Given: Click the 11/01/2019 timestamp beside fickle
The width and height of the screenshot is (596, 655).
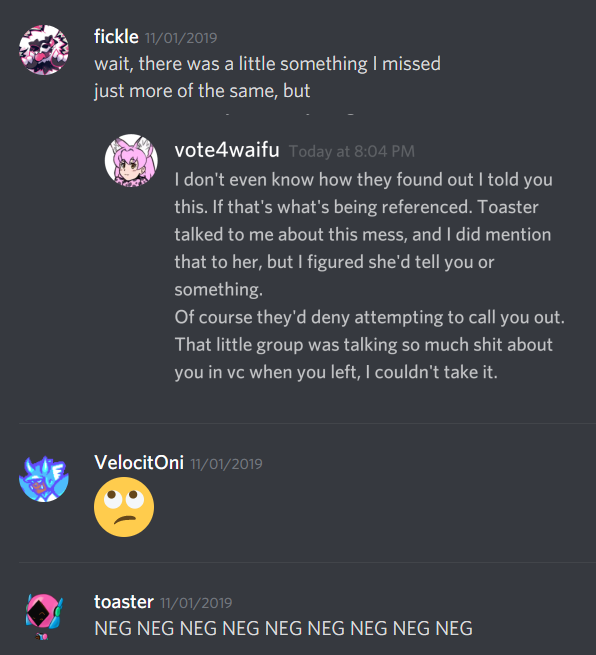Looking at the screenshot, I should [x=181, y=38].
